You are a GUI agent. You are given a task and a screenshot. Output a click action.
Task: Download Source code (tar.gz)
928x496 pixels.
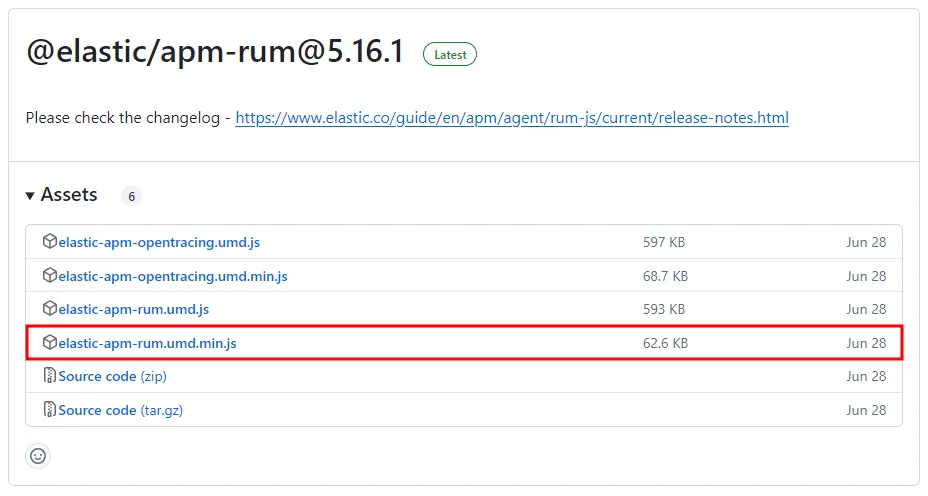(120, 410)
